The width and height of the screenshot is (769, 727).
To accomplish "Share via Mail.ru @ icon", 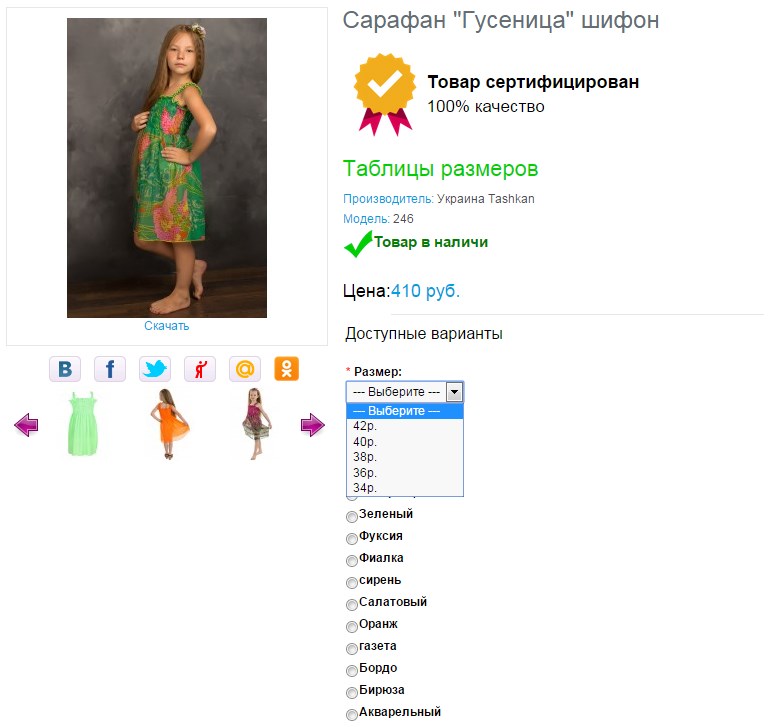I will pyautogui.click(x=245, y=369).
